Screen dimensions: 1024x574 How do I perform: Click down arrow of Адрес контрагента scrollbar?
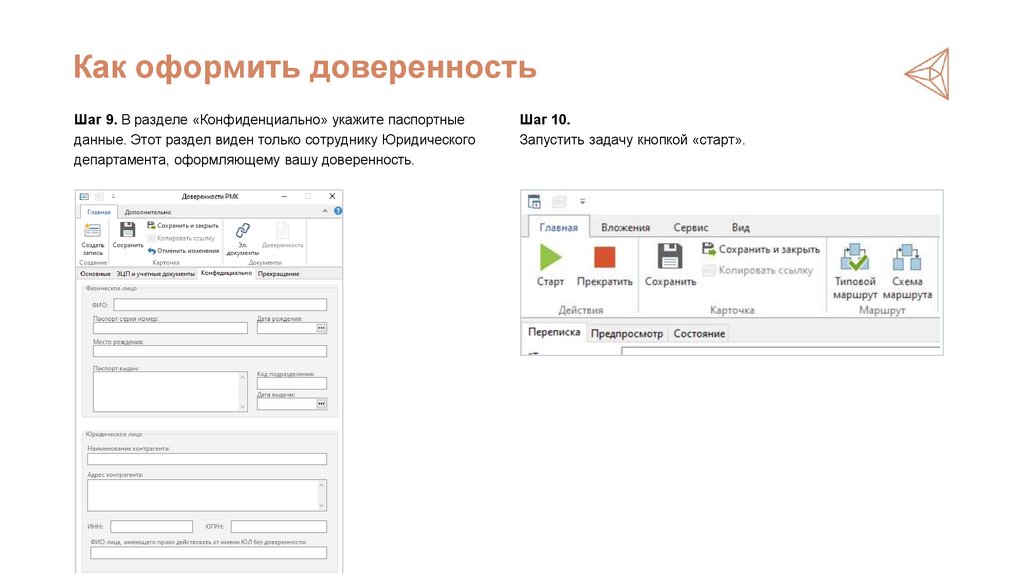[322, 506]
